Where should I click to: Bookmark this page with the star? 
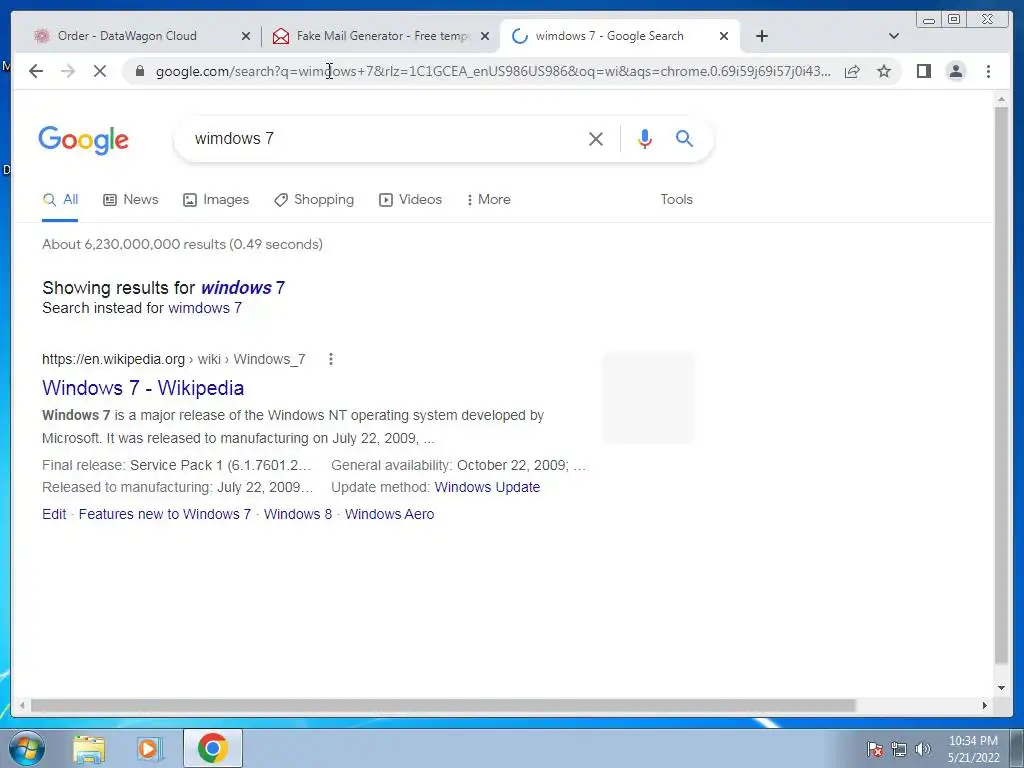pos(884,71)
